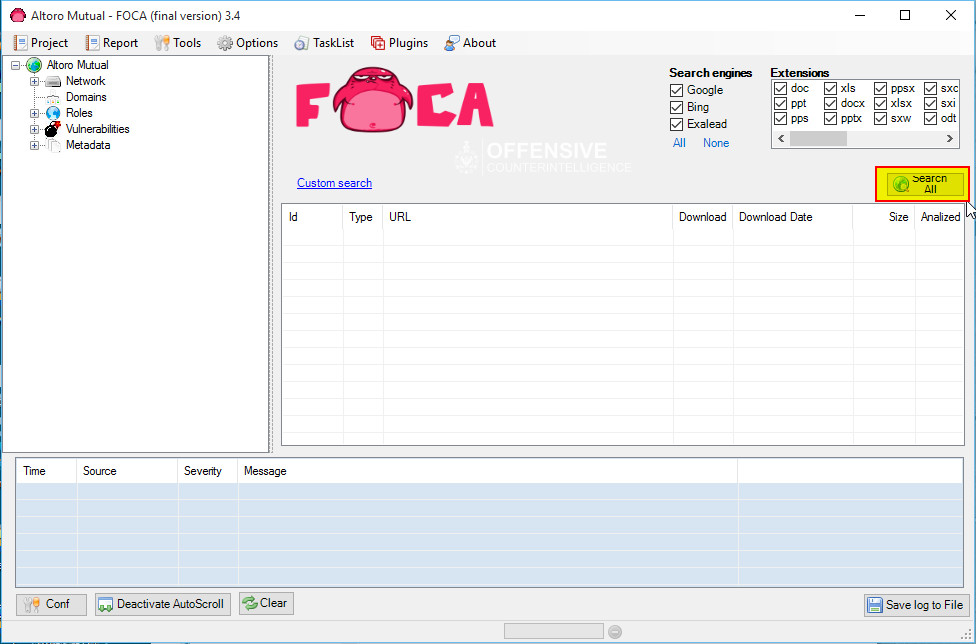The width and height of the screenshot is (976, 644).
Task: Toggle the xls extension checkbox
Action: point(830,88)
